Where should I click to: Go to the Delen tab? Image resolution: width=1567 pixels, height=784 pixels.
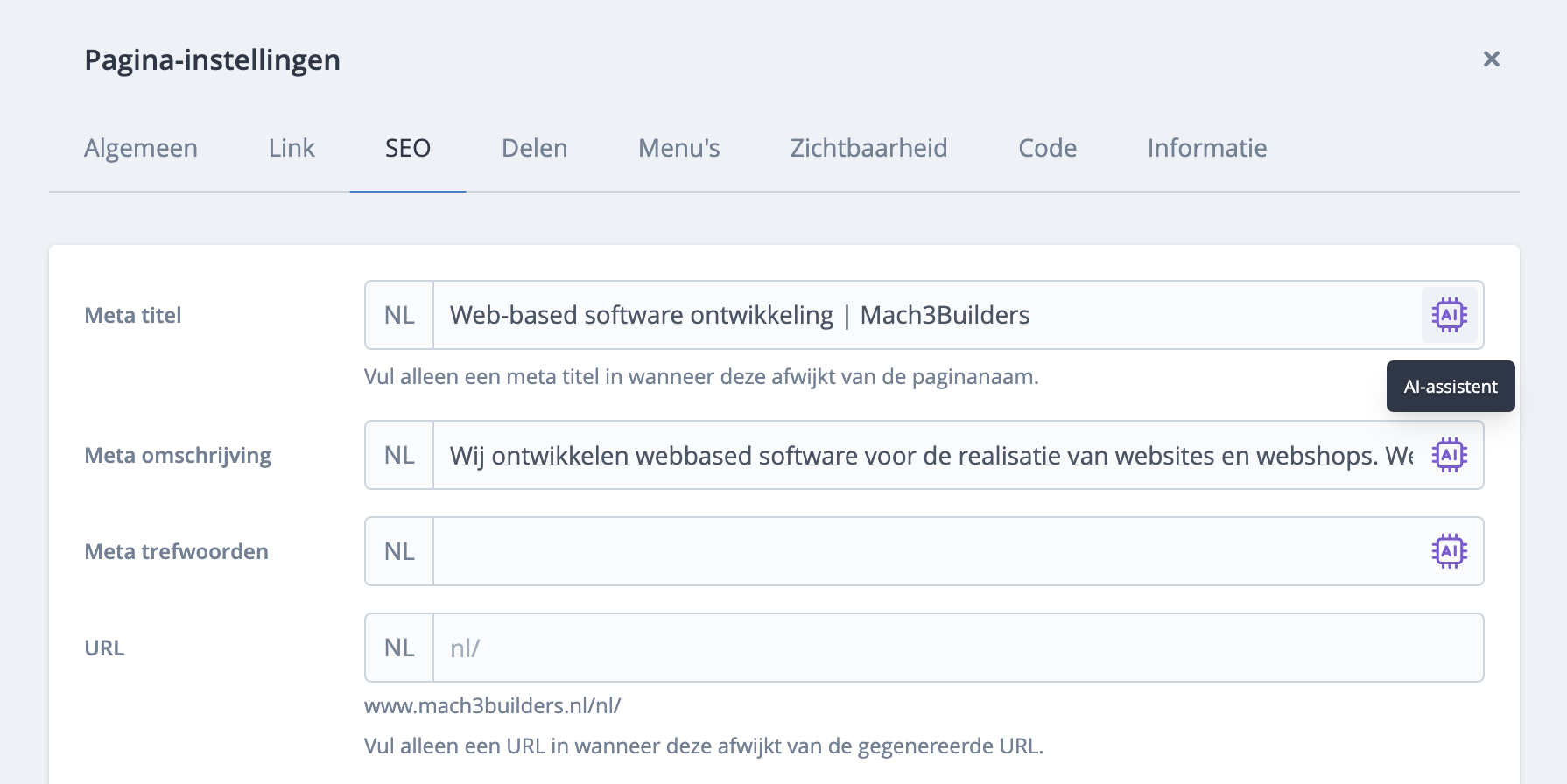[x=534, y=148]
